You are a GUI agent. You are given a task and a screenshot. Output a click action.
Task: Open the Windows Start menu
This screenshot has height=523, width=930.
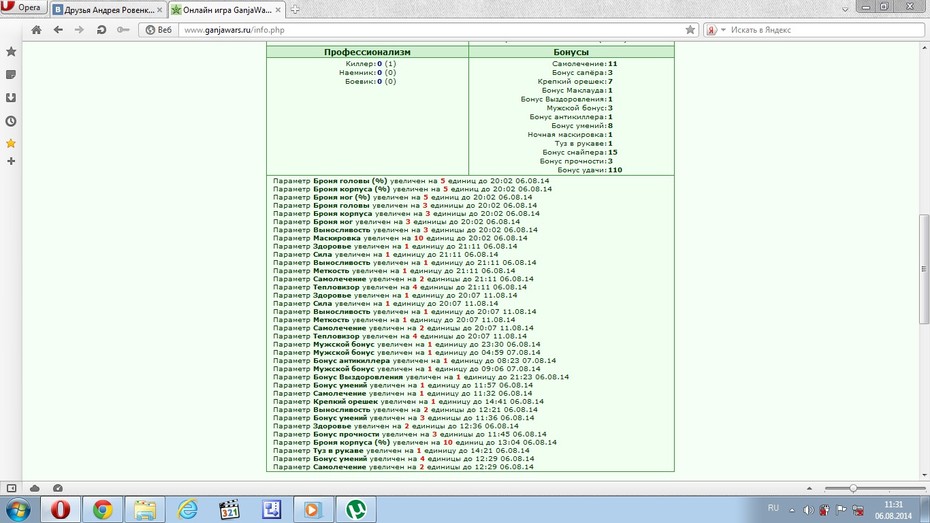tap(17, 509)
